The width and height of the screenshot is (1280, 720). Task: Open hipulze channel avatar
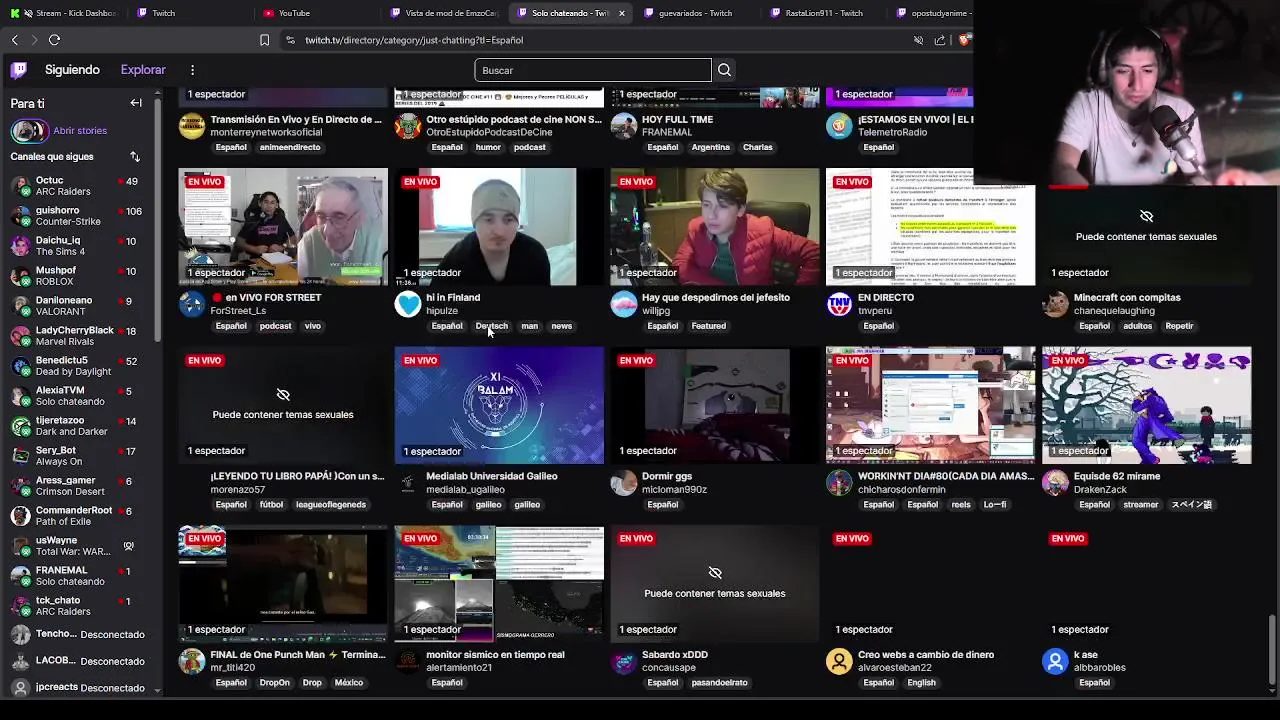(x=408, y=304)
